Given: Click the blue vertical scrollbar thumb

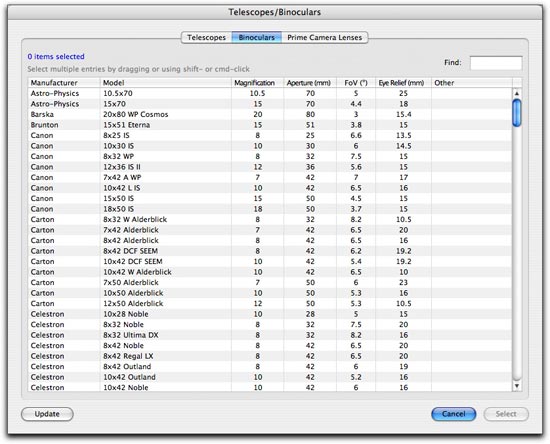Looking at the screenshot, I should click(517, 113).
